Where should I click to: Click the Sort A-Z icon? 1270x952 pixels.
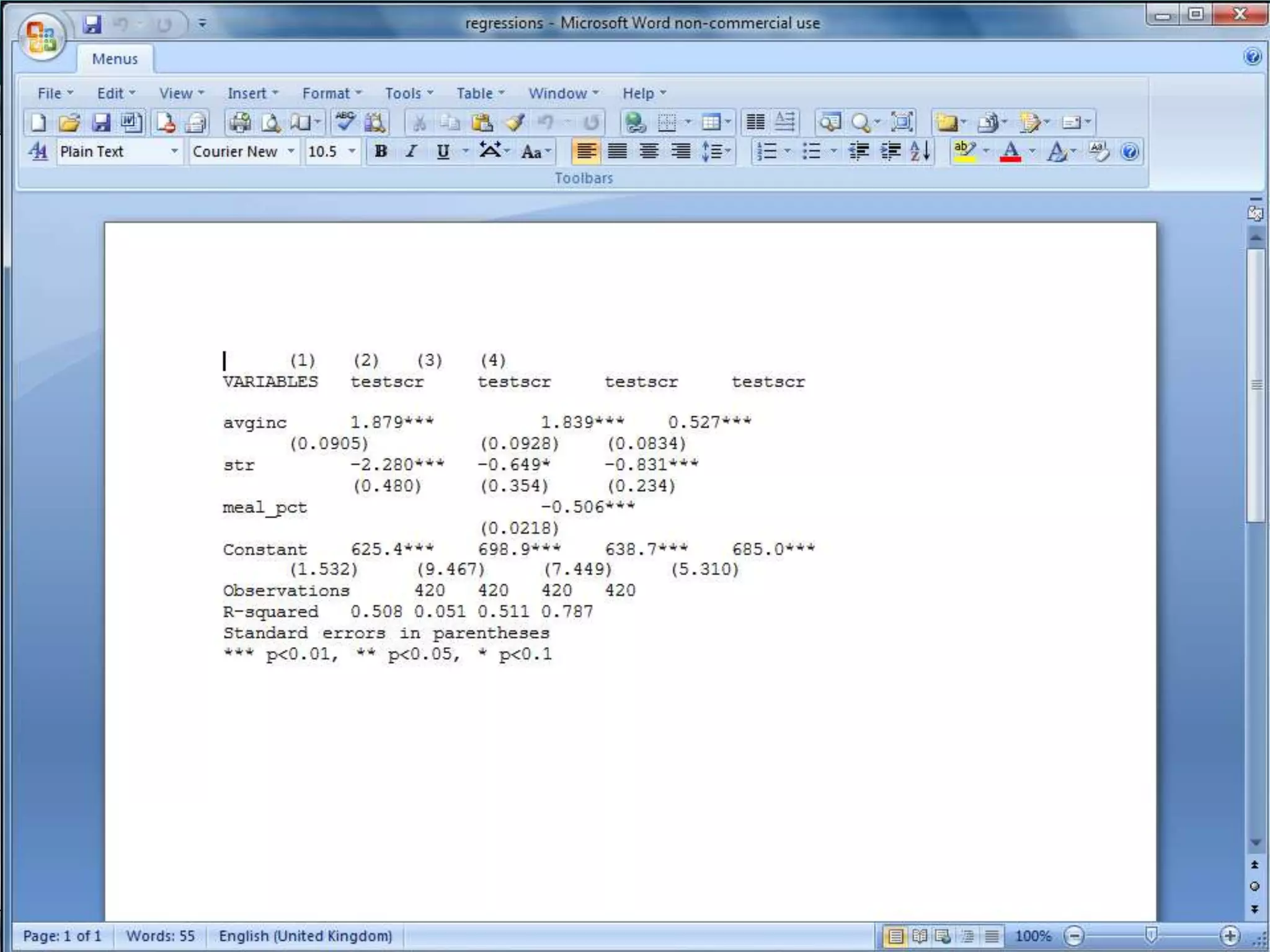click(x=920, y=151)
